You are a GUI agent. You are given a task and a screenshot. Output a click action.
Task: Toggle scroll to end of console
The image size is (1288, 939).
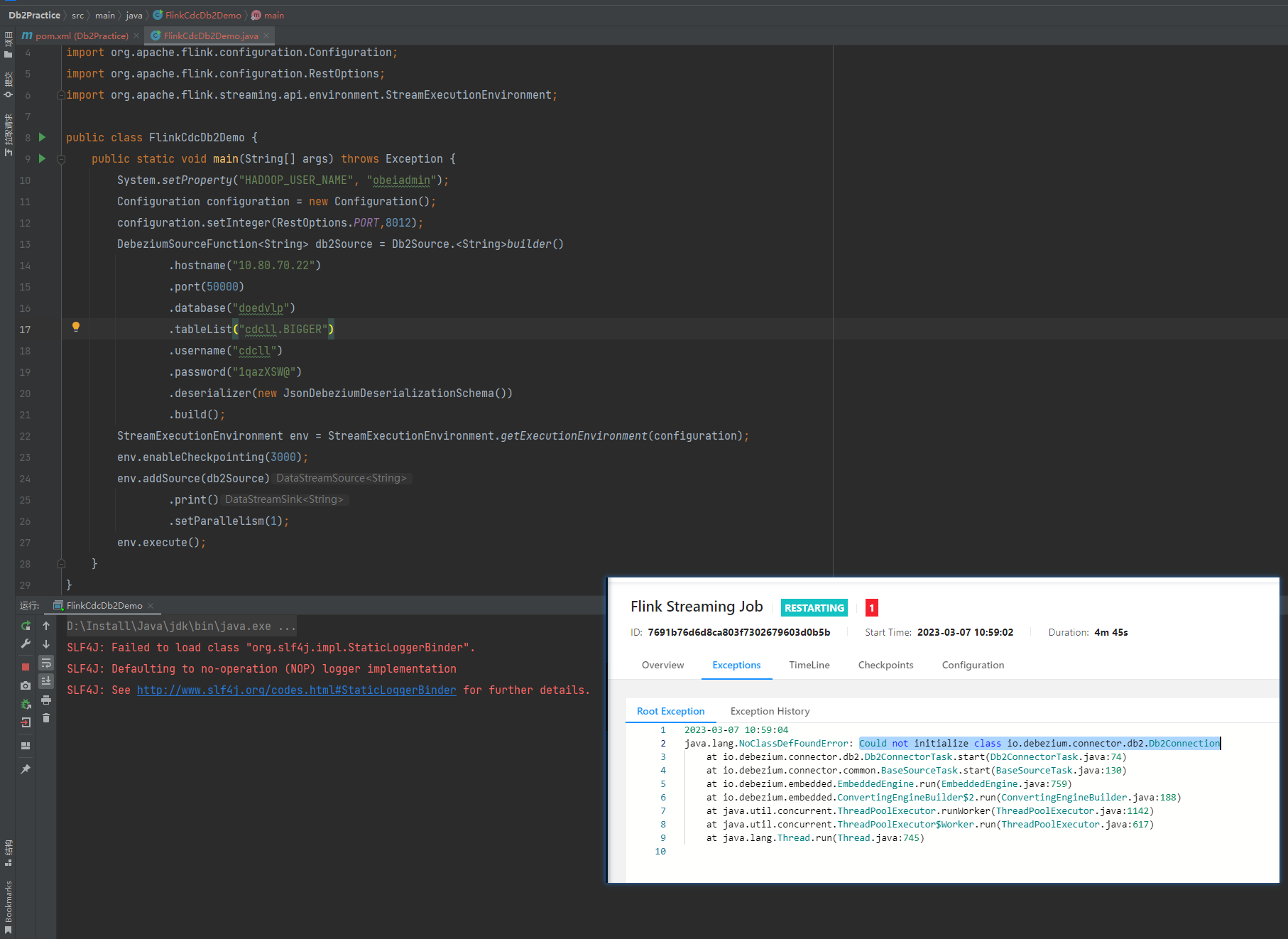coord(46,681)
